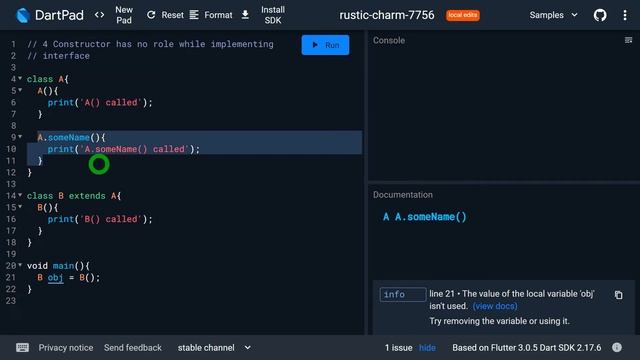Open the three-dot overflow menu

pyautogui.click(x=624, y=16)
